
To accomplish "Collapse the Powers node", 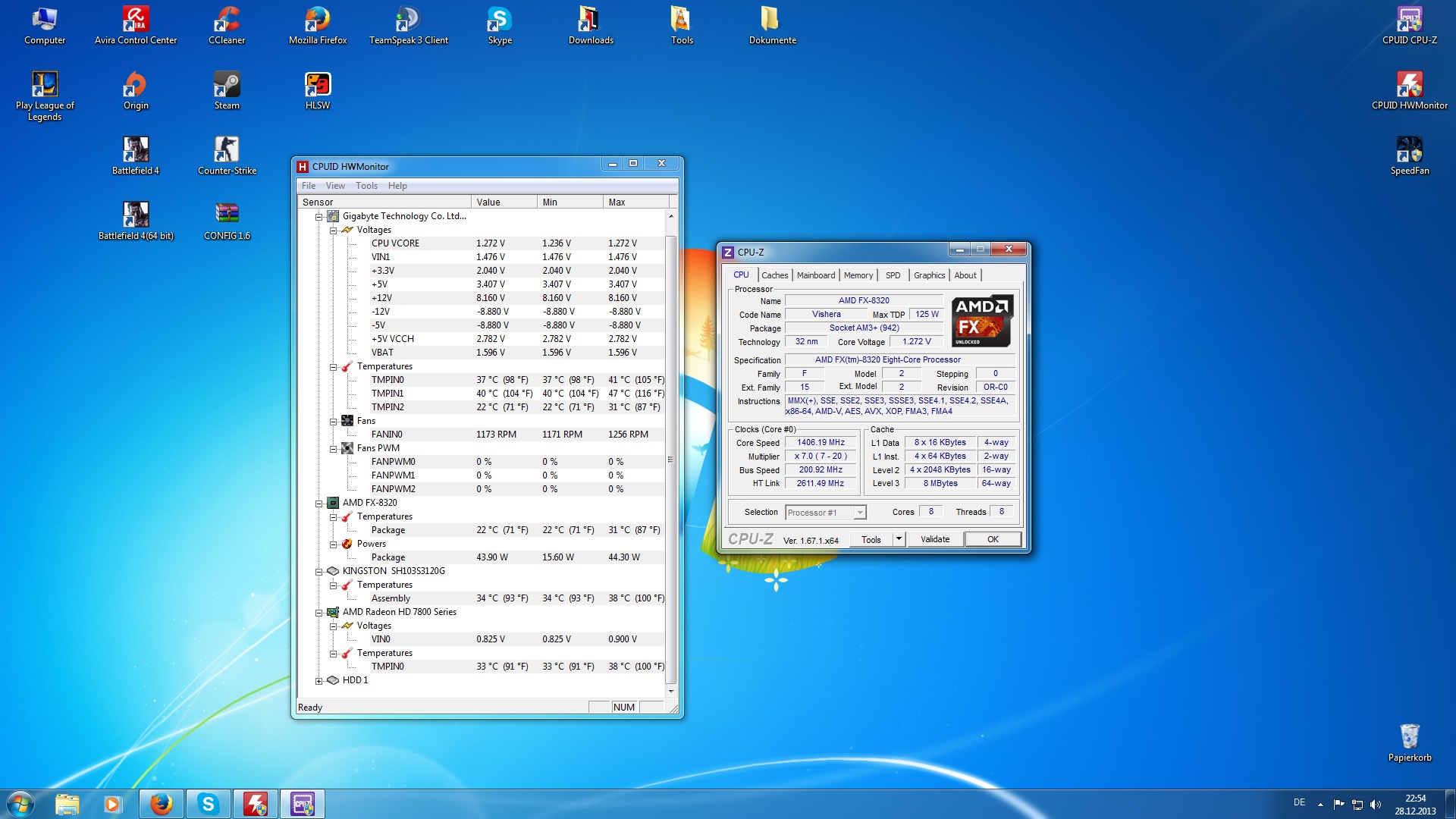I will click(x=333, y=544).
